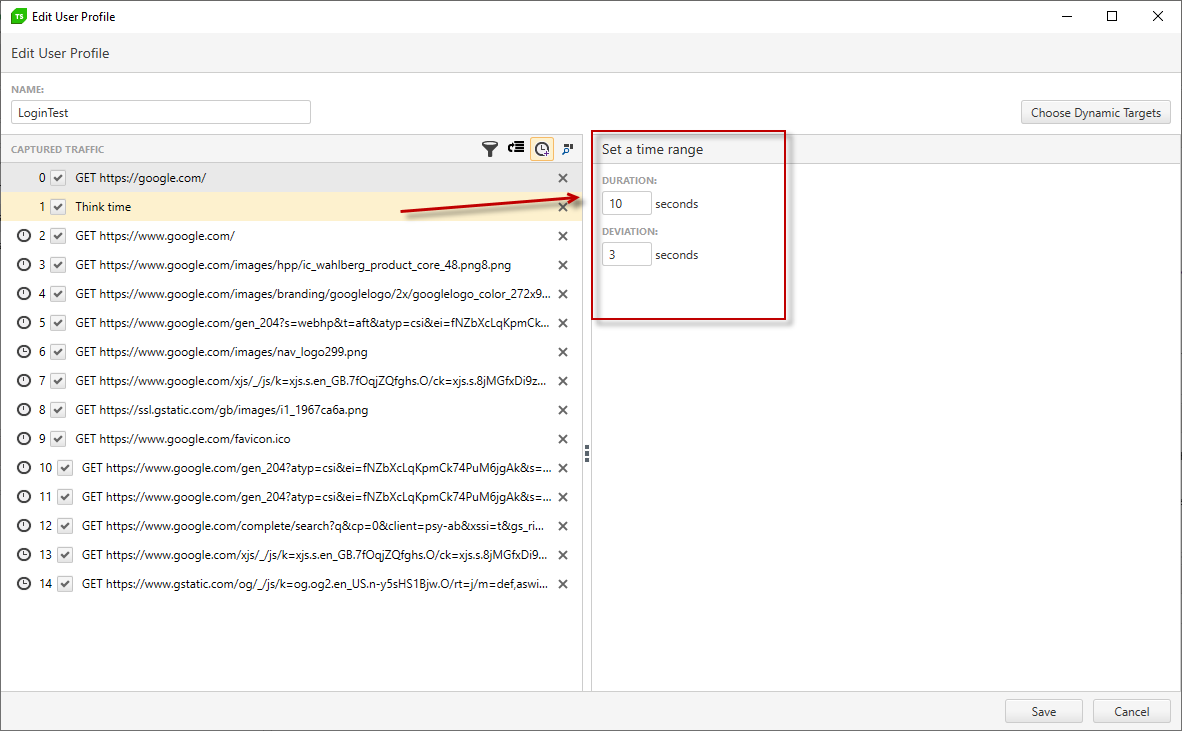Click the loop list toolbar icon
1182x731 pixels.
tap(516, 148)
